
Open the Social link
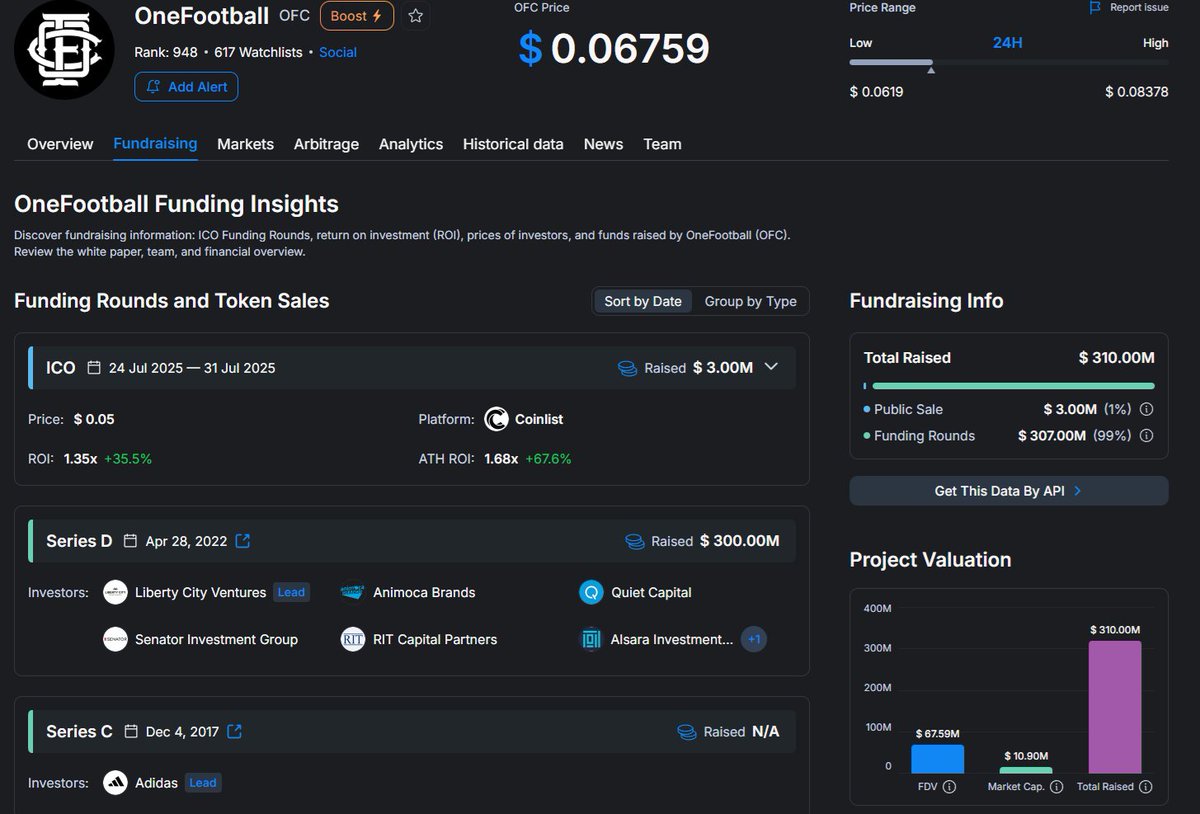(x=338, y=52)
